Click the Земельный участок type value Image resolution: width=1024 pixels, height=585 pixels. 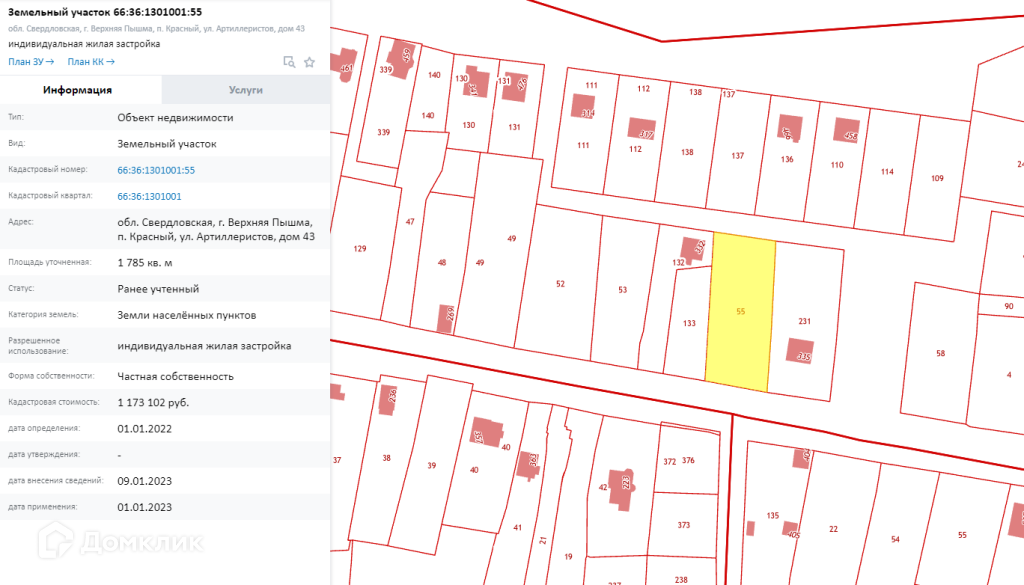pos(167,144)
